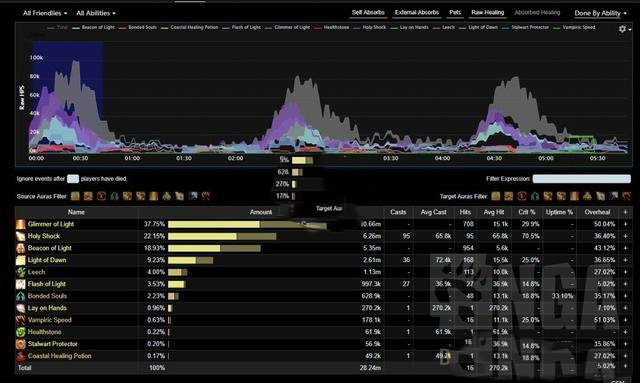Expand the Beacon of Light row with its plus button
Screen dimensions: 640x383
(x=625, y=248)
